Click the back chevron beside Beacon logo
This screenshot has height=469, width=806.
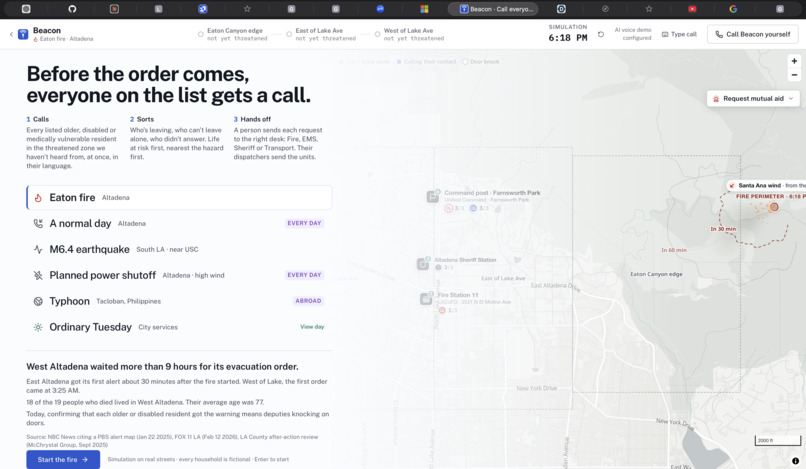click(11, 34)
